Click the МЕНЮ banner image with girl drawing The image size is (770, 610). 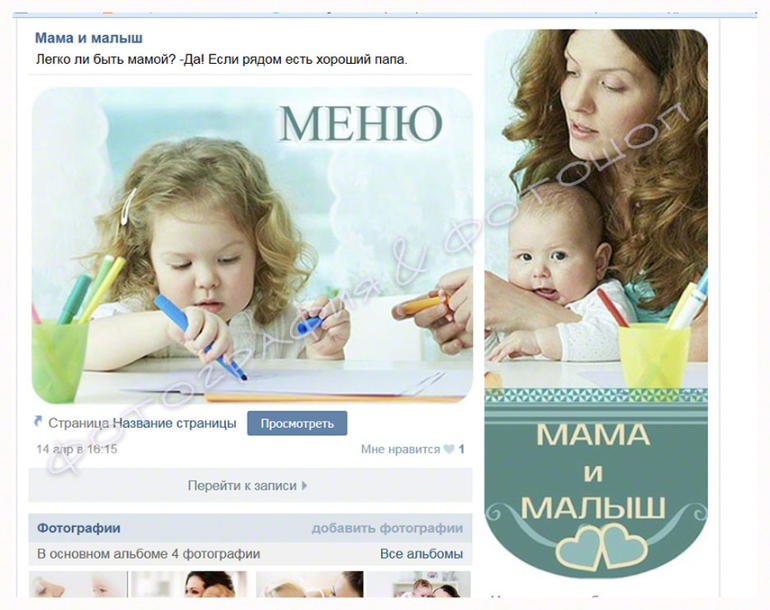click(252, 245)
